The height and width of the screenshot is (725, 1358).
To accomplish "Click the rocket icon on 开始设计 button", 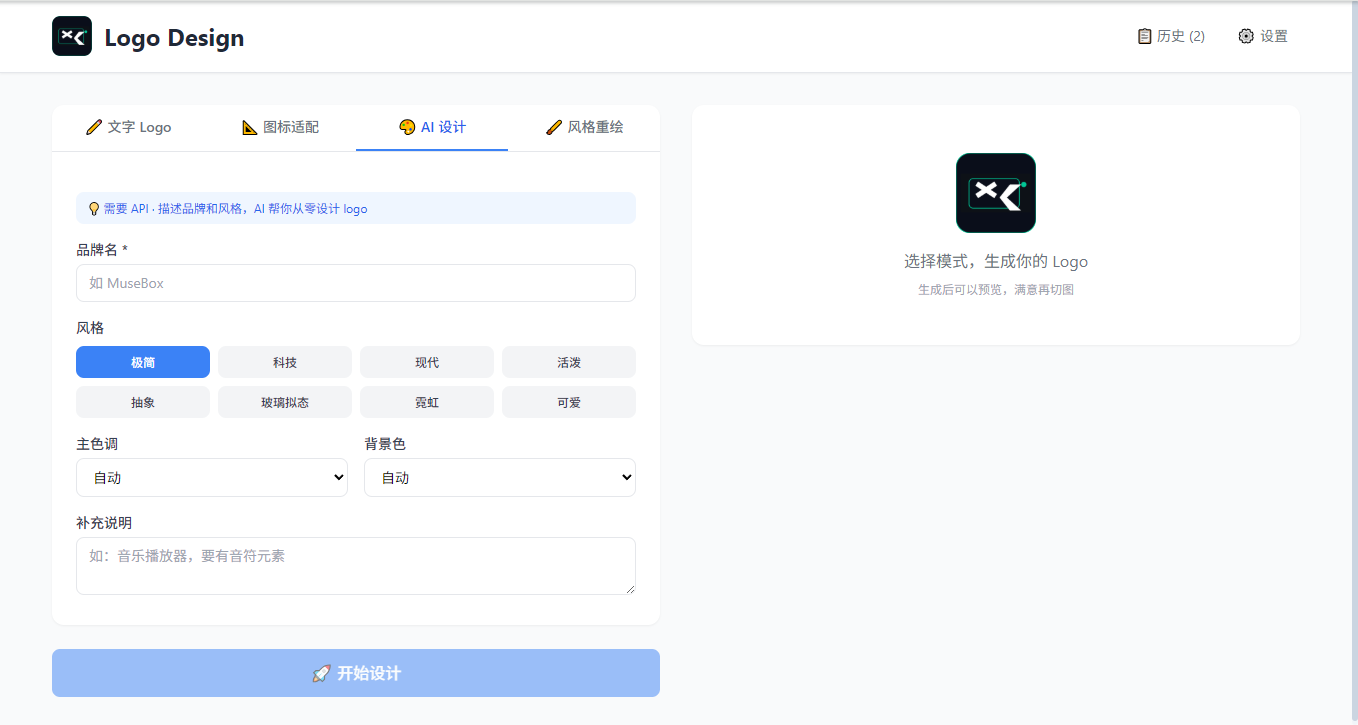I will click(321, 673).
